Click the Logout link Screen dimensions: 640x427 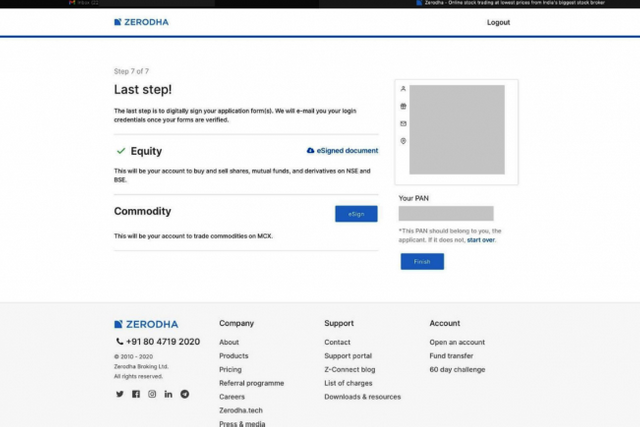point(498,22)
